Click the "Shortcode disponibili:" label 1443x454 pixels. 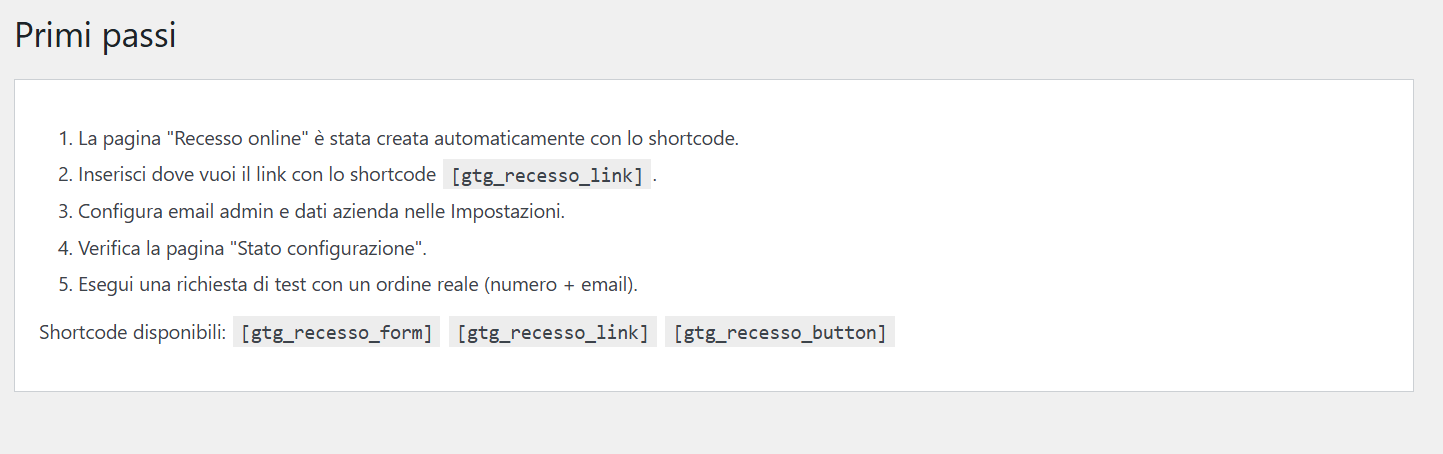(133, 333)
